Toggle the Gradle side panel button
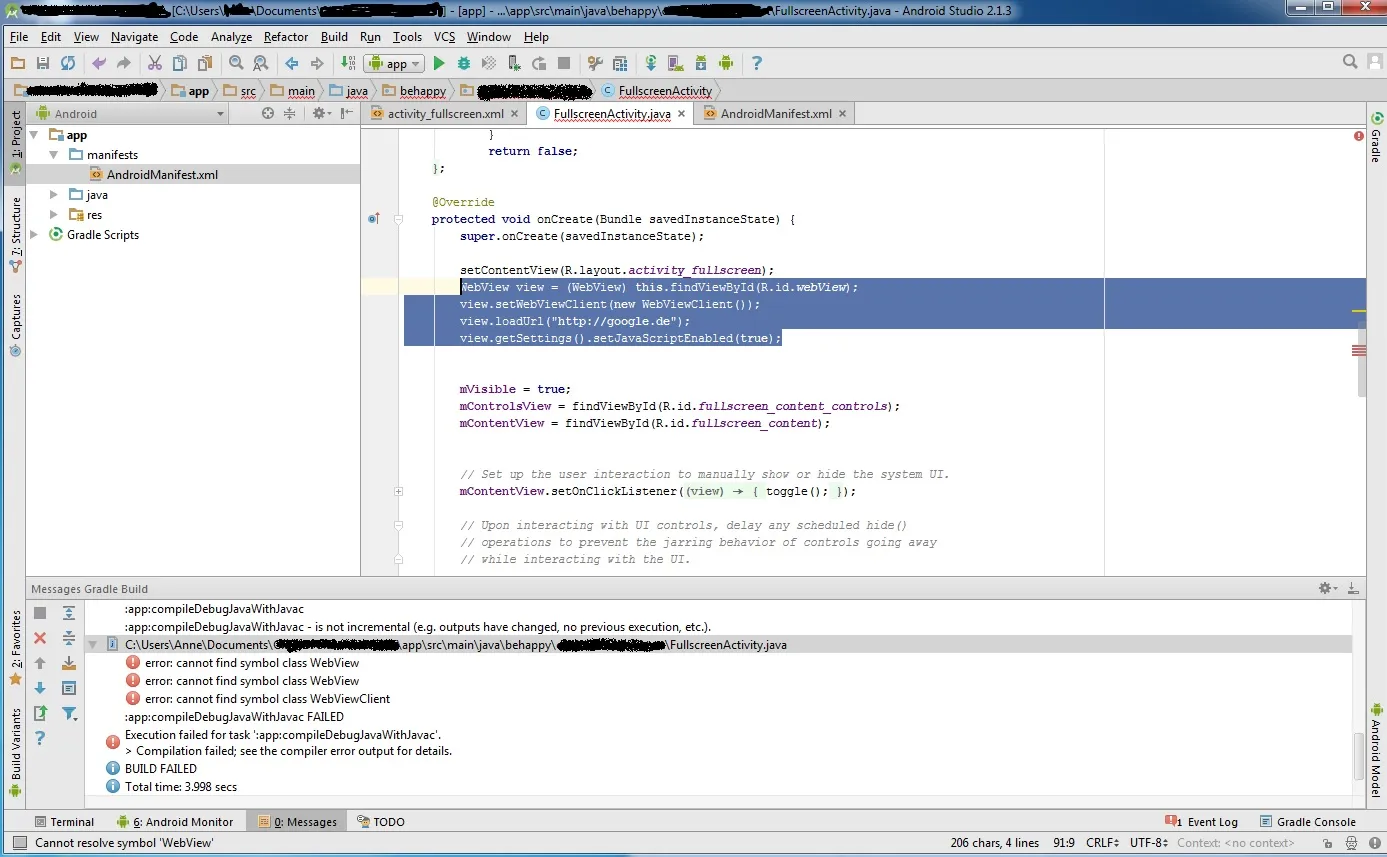Screen dimensions: 1387x857 click(1376, 137)
